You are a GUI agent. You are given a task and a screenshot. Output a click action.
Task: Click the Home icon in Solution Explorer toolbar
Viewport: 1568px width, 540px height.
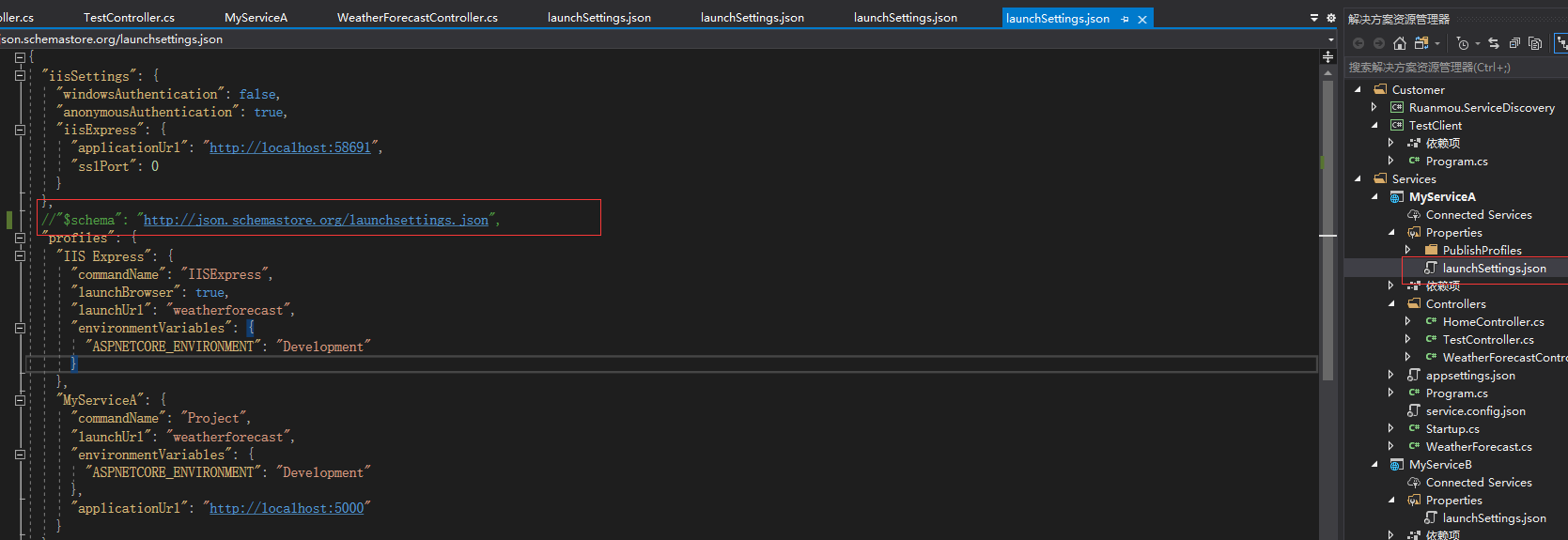(1400, 43)
